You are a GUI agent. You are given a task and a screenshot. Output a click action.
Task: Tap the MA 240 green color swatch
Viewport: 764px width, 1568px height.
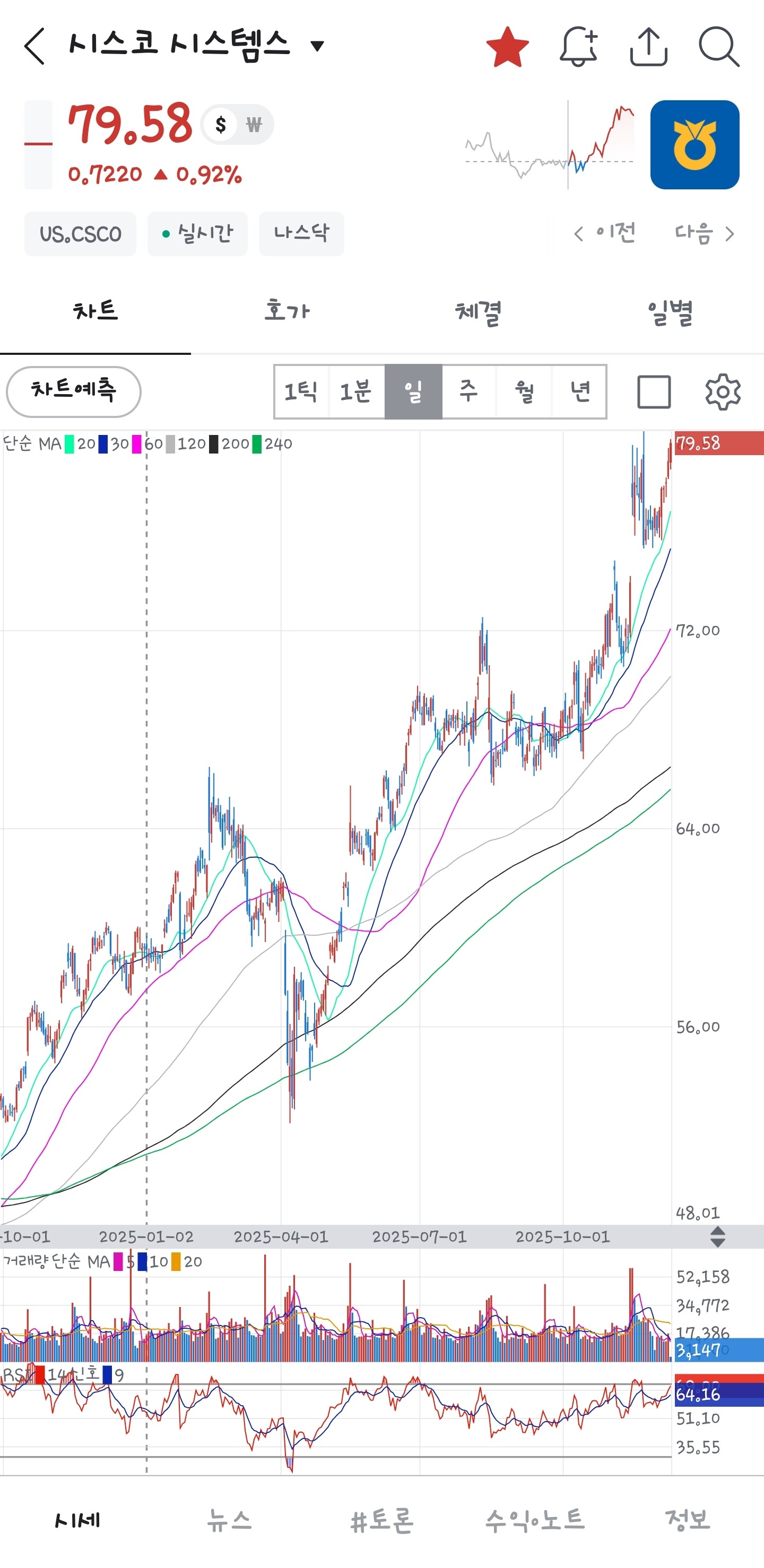(x=257, y=445)
